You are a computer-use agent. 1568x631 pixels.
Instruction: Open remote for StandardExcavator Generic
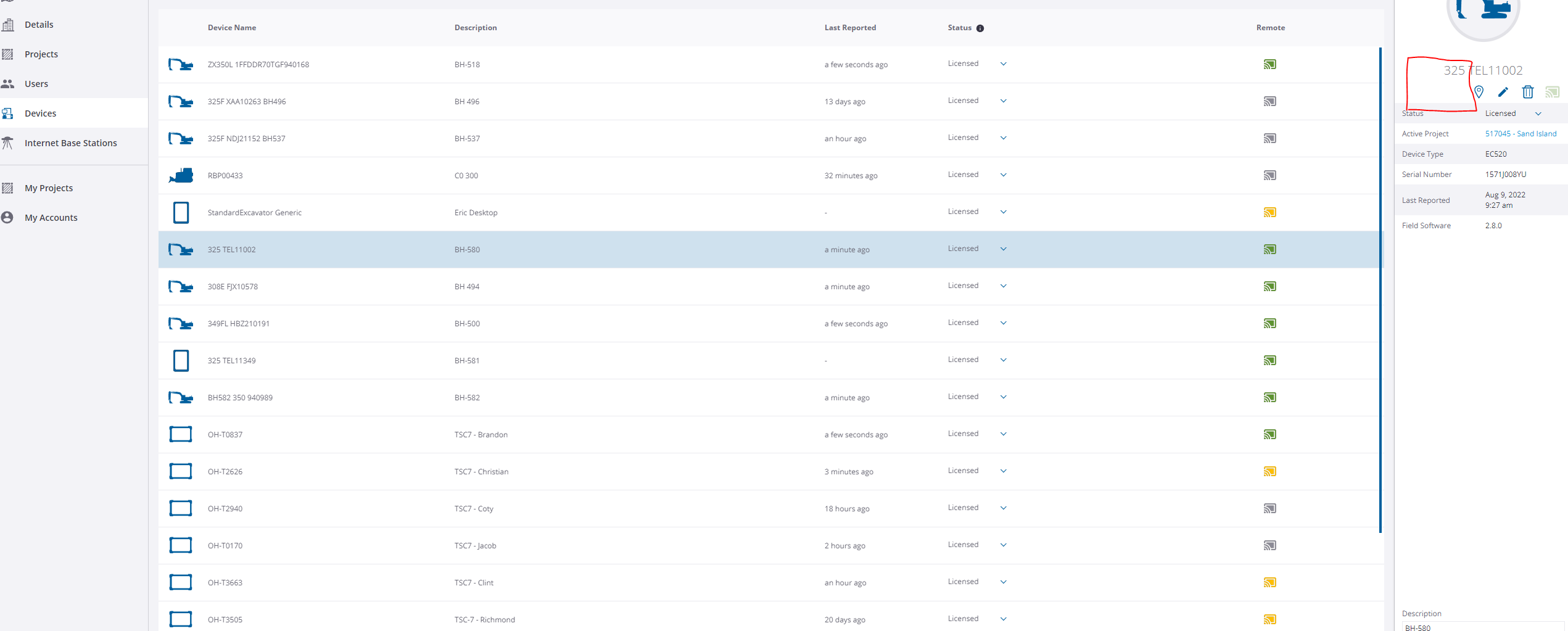click(1269, 212)
